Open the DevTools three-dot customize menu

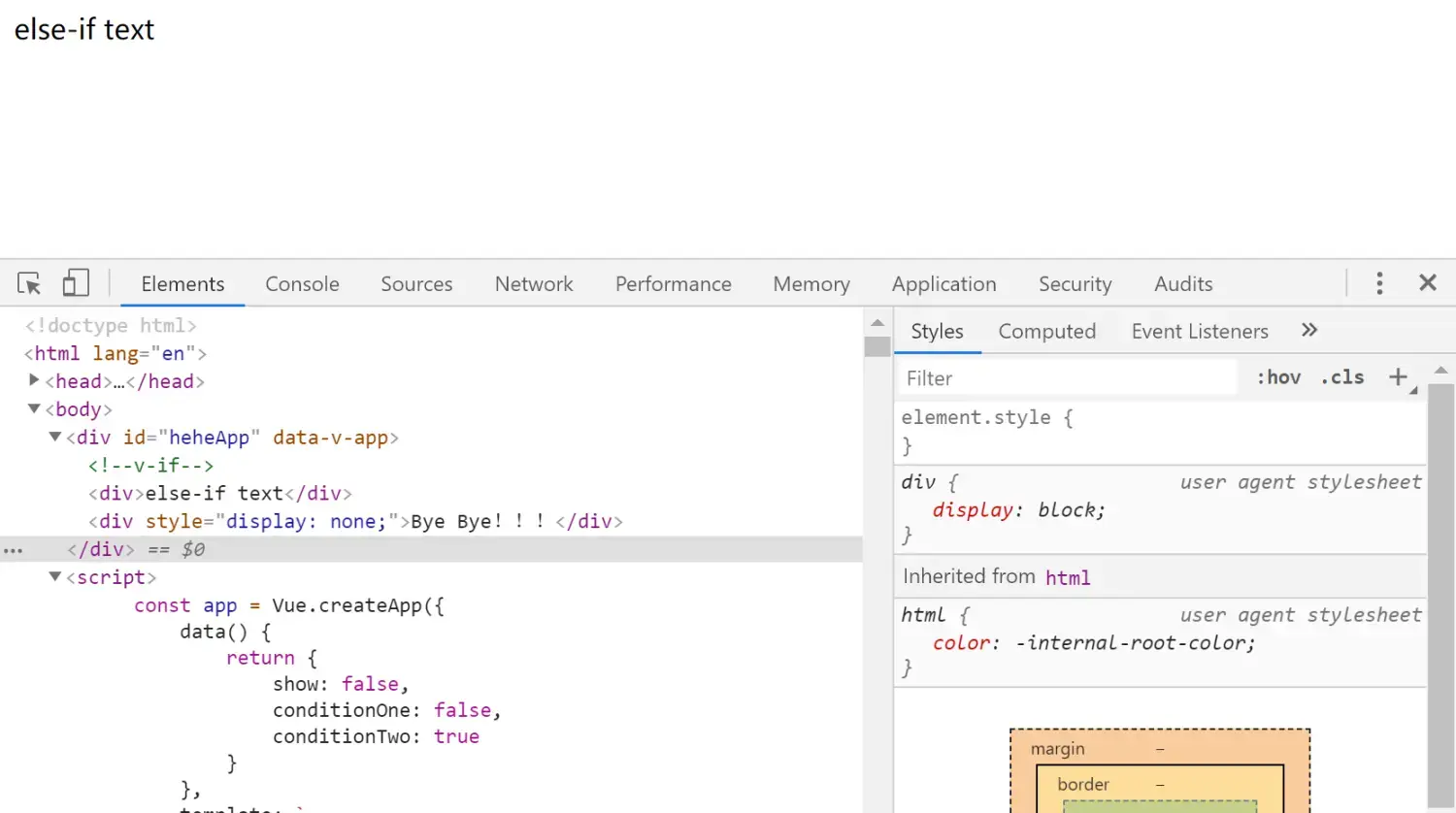(1379, 283)
